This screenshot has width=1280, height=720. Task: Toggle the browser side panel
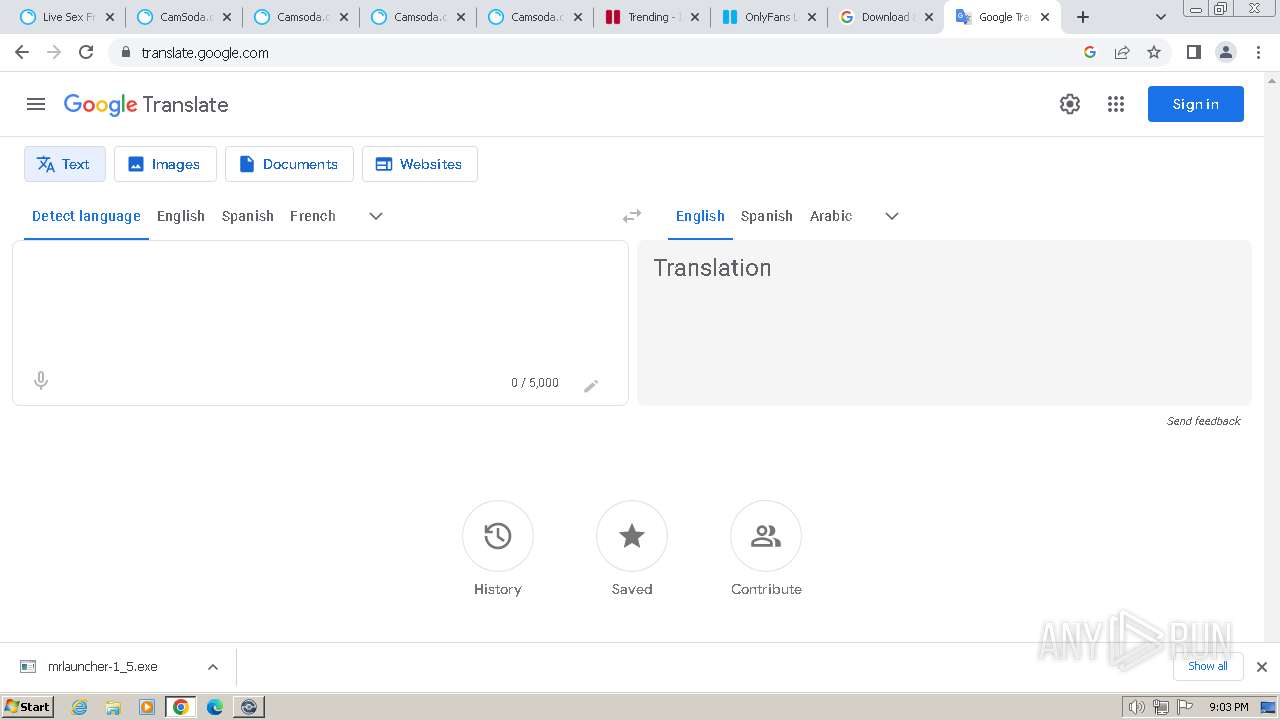(x=1193, y=52)
